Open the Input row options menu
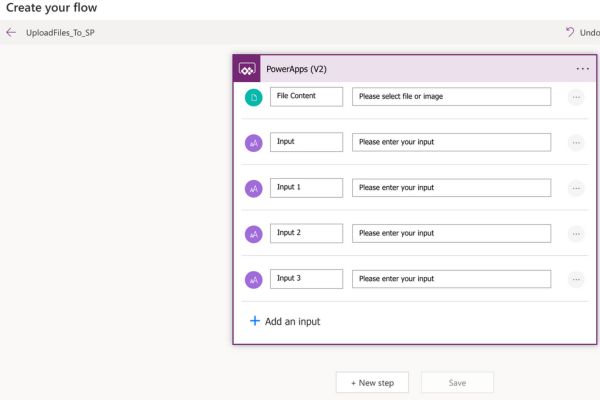Screen dimensions: 600x400 coord(576,143)
